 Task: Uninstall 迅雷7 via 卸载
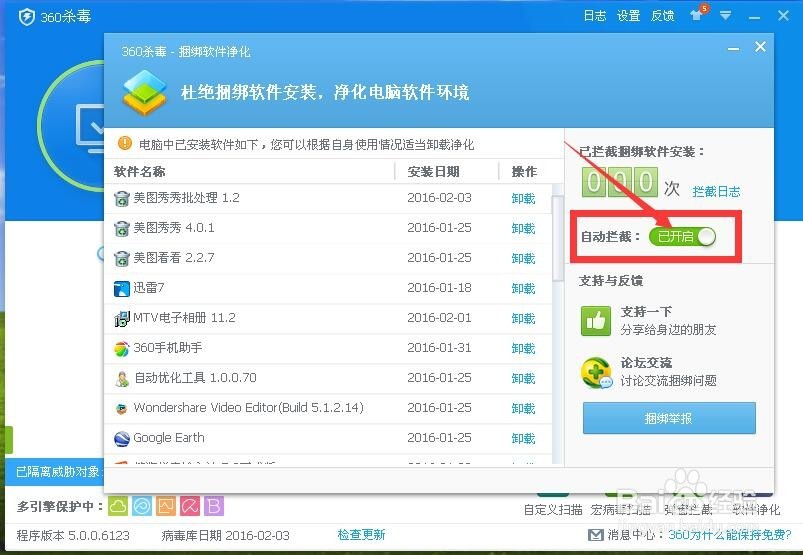pyautogui.click(x=523, y=288)
